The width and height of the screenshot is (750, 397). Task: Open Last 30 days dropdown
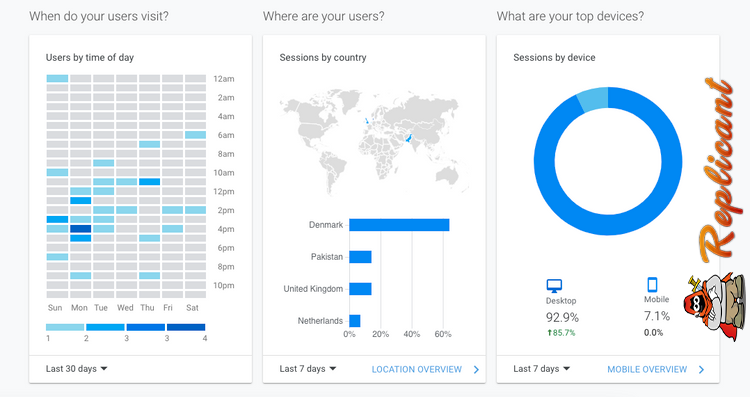pos(76,369)
